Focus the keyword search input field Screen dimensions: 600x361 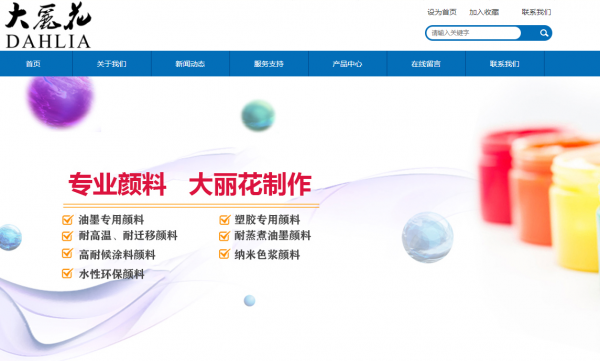tap(474, 33)
